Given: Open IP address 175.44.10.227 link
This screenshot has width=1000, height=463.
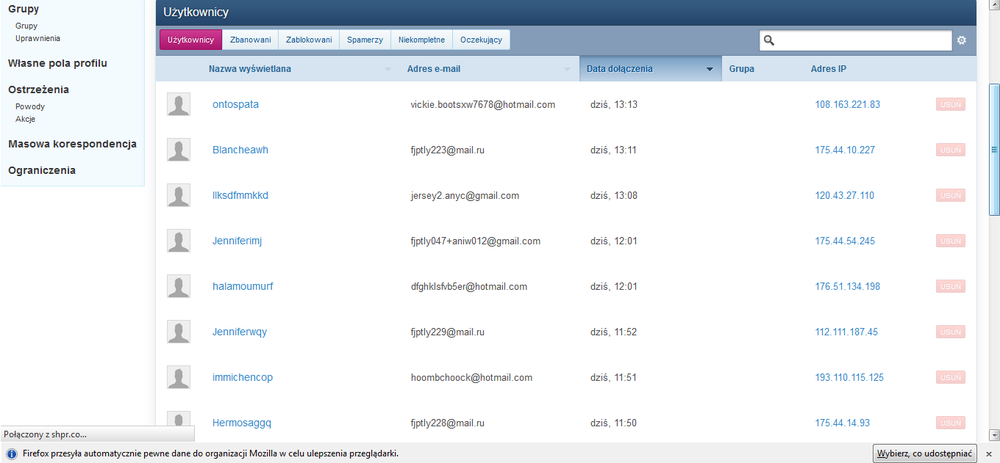Looking at the screenshot, I should [845, 150].
